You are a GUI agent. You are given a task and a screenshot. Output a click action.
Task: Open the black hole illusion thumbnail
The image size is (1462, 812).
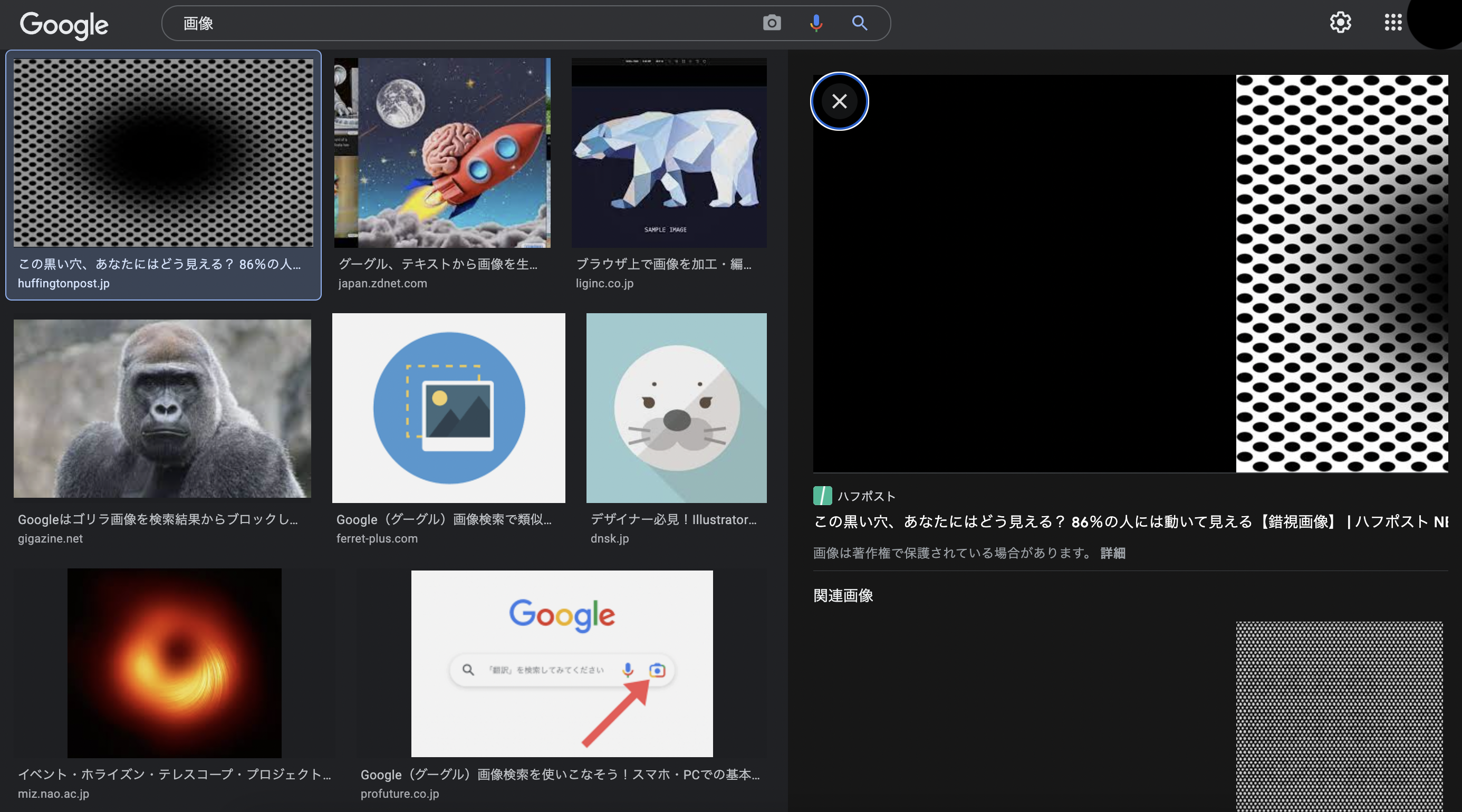pos(163,153)
